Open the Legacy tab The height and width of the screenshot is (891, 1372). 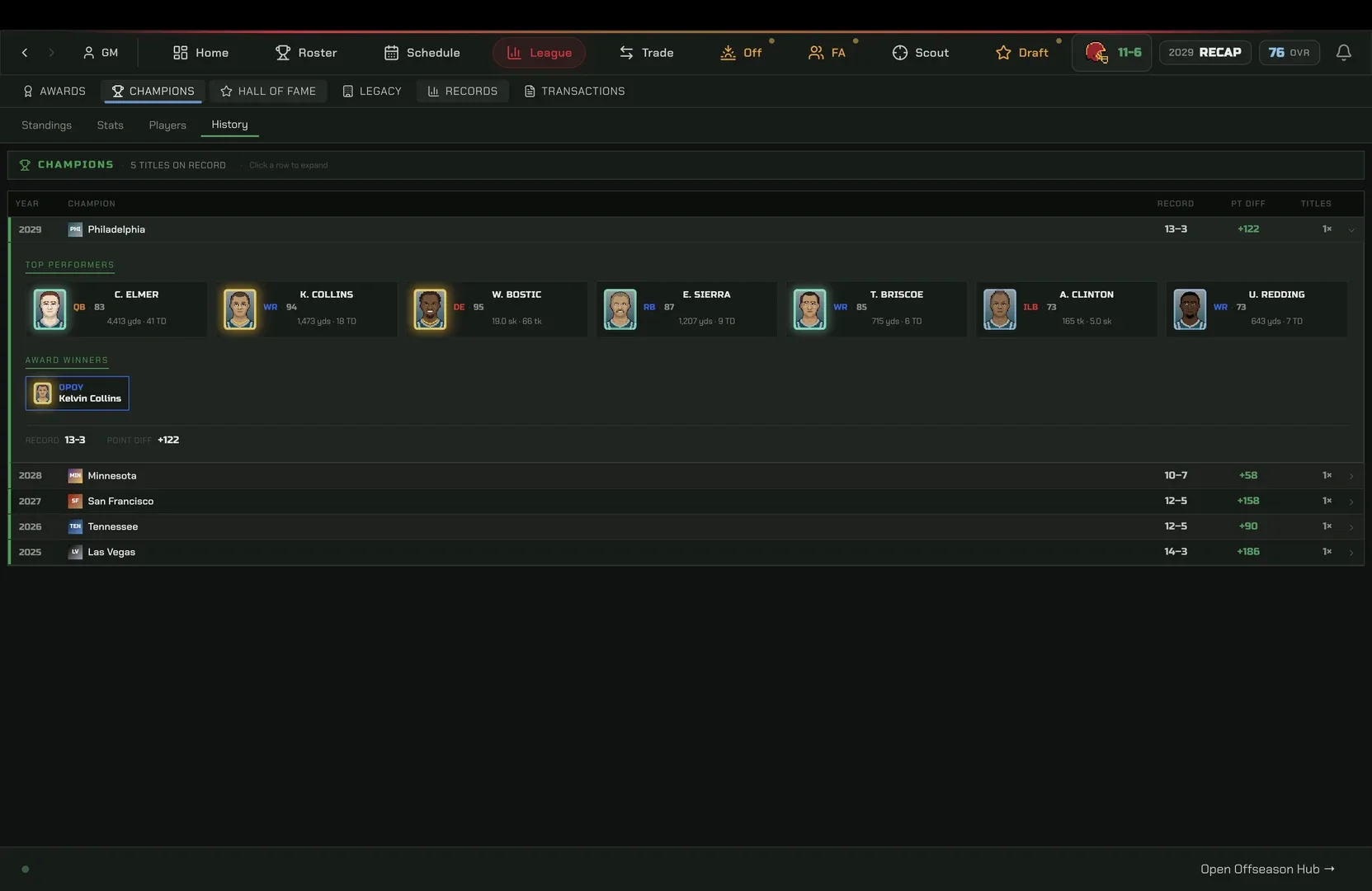coord(372,92)
